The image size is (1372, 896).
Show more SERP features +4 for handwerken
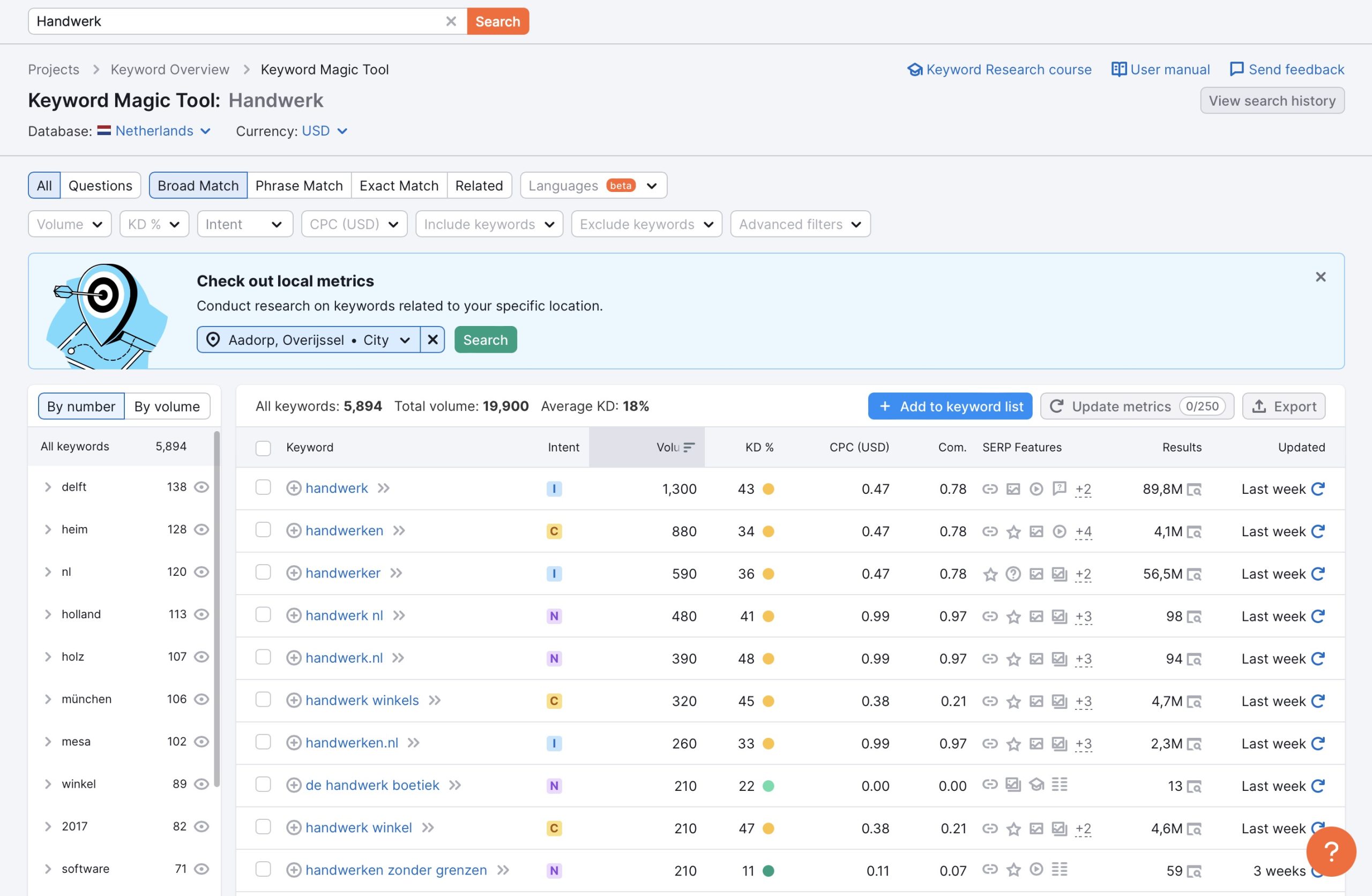tap(1083, 531)
